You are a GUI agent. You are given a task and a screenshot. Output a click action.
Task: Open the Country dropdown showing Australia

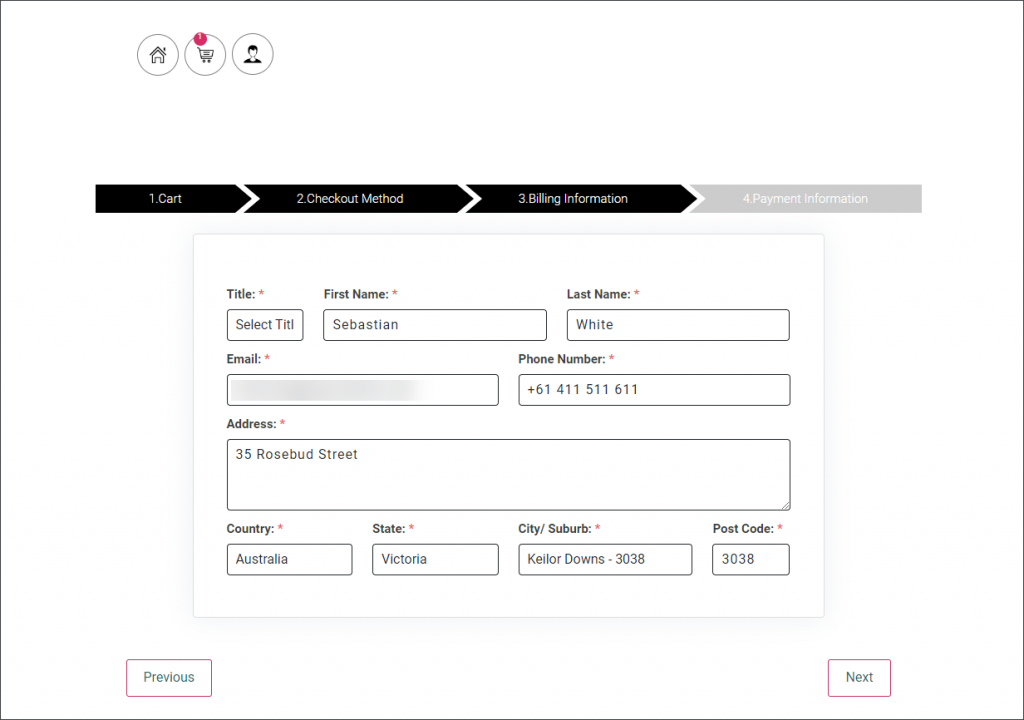click(x=289, y=559)
